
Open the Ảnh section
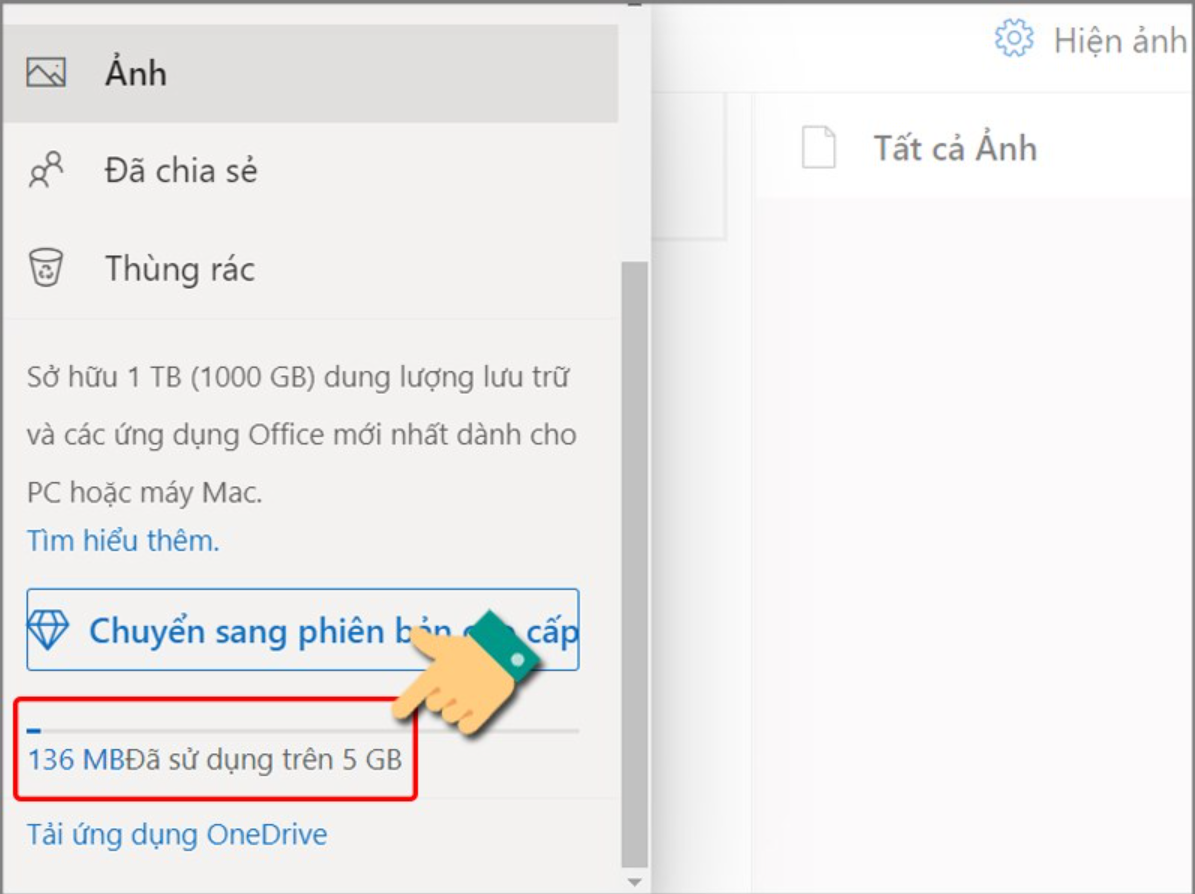point(310,73)
